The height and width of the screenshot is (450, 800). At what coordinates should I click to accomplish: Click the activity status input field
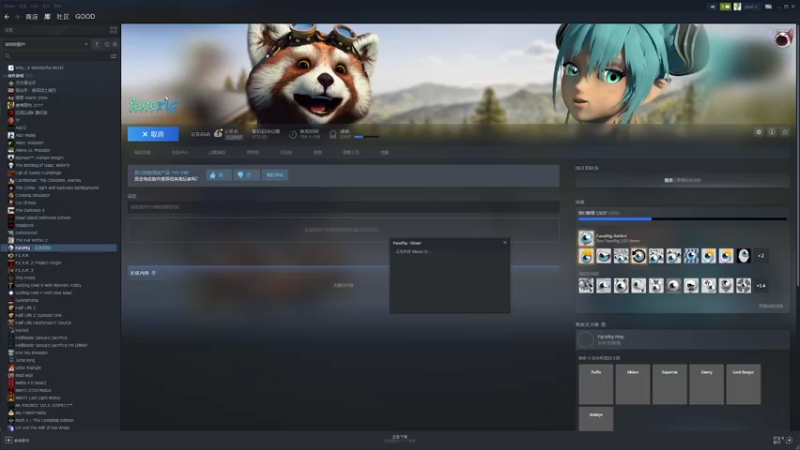coord(343,207)
